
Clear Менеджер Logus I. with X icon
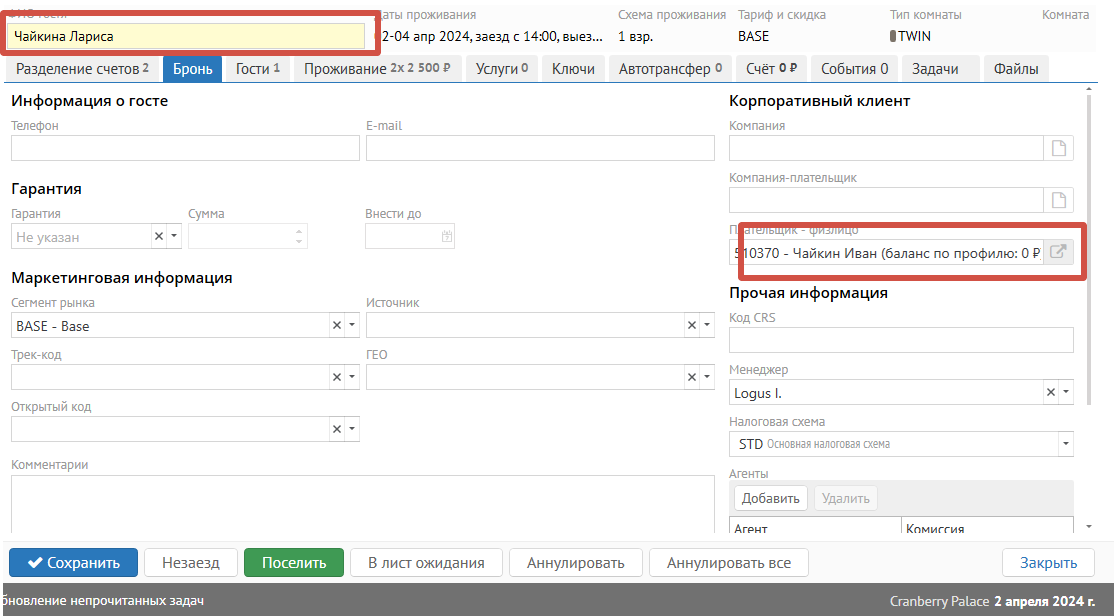tap(1050, 393)
